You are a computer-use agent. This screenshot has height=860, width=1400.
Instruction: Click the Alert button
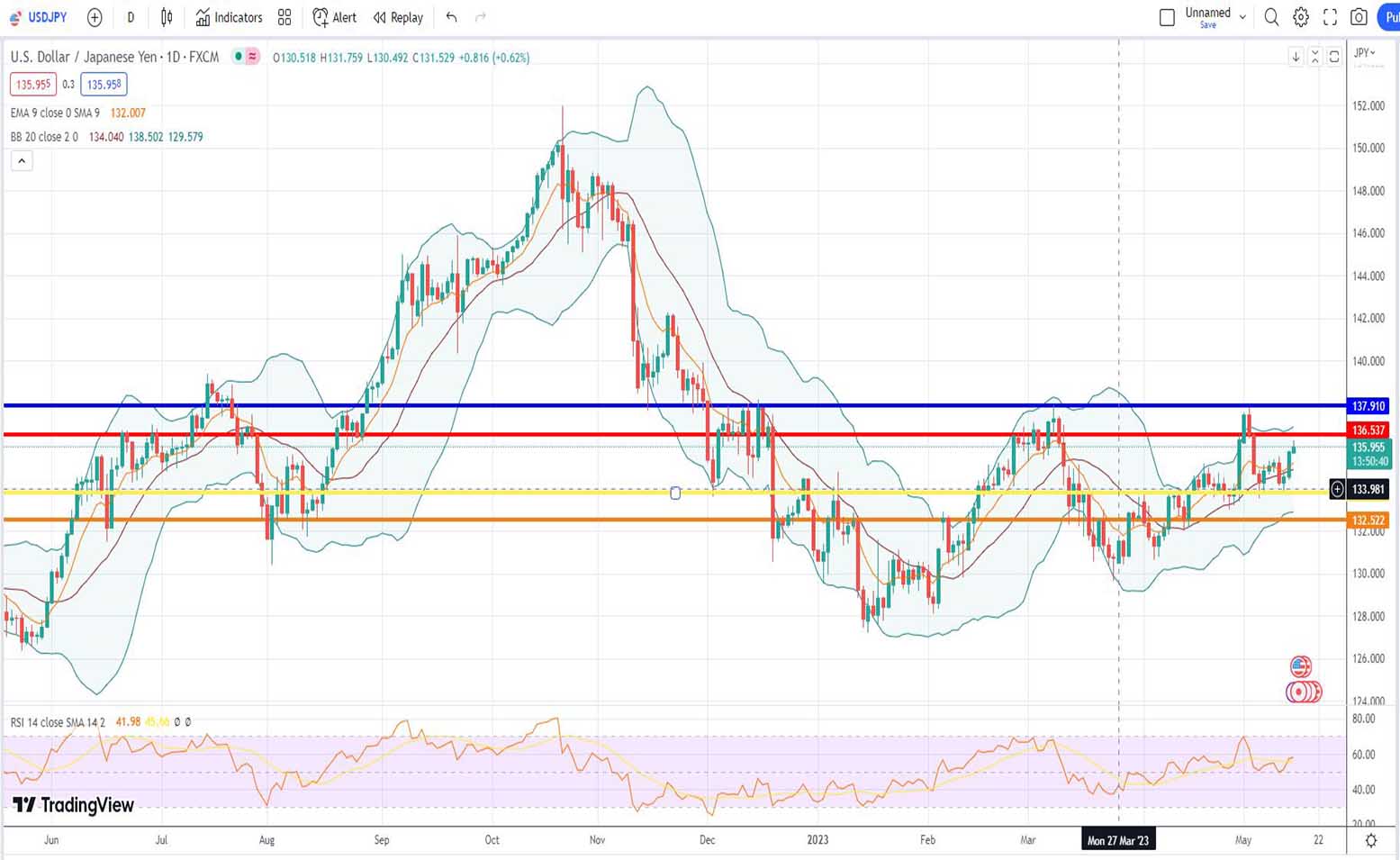(335, 17)
